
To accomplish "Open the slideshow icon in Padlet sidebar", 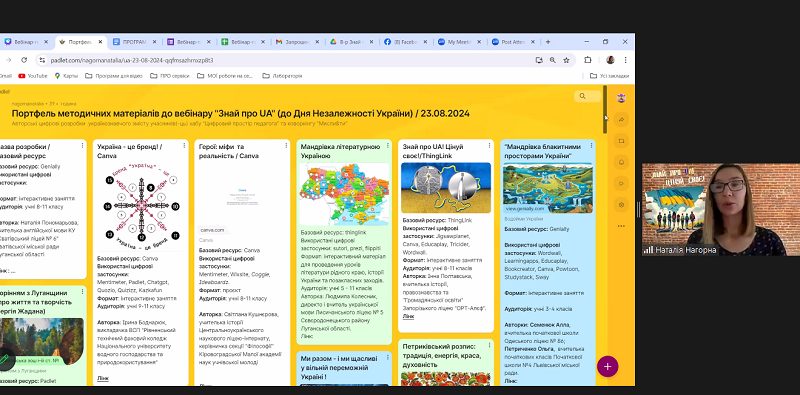I will pos(621,141).
